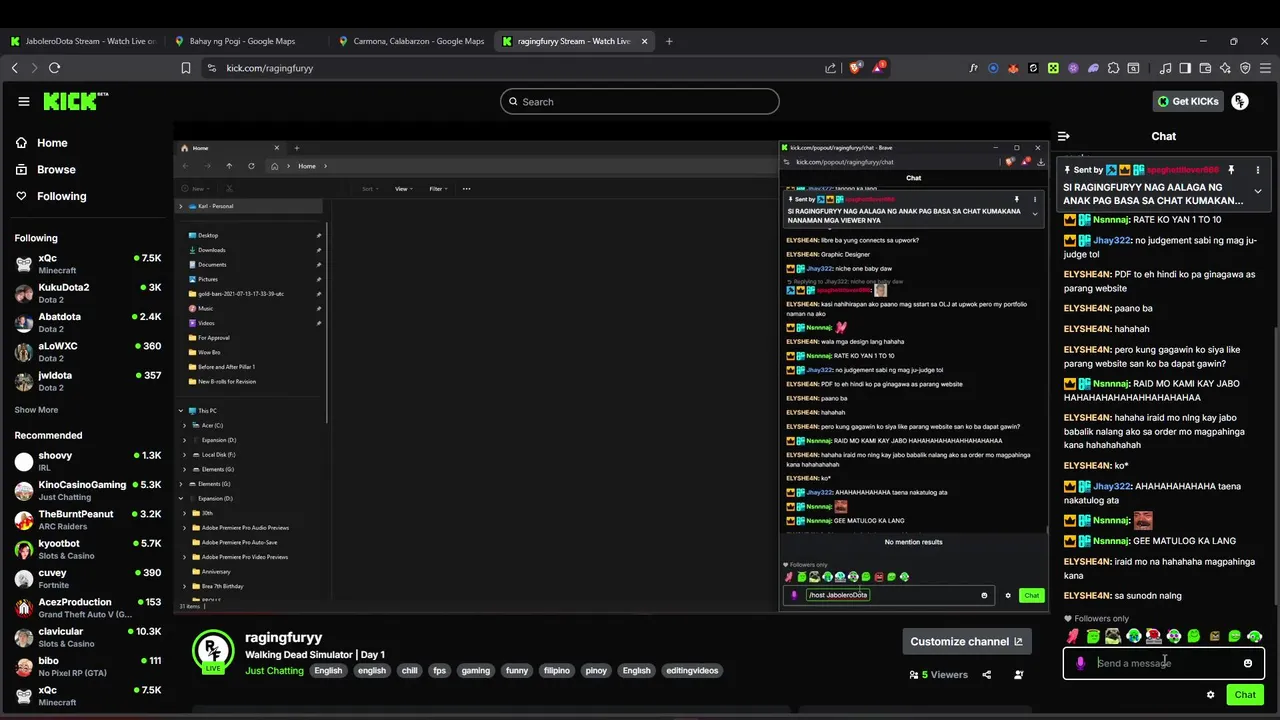Select the gaming tag
Screen dimensions: 1280x720
(x=476, y=671)
